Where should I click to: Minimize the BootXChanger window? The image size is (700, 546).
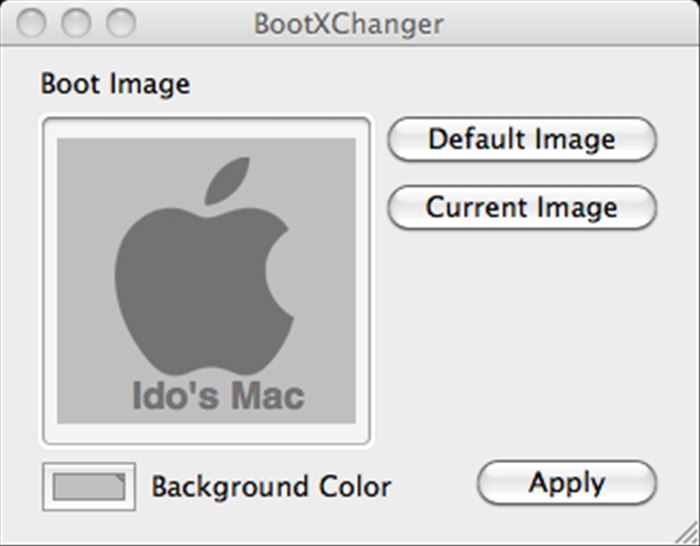(76, 22)
